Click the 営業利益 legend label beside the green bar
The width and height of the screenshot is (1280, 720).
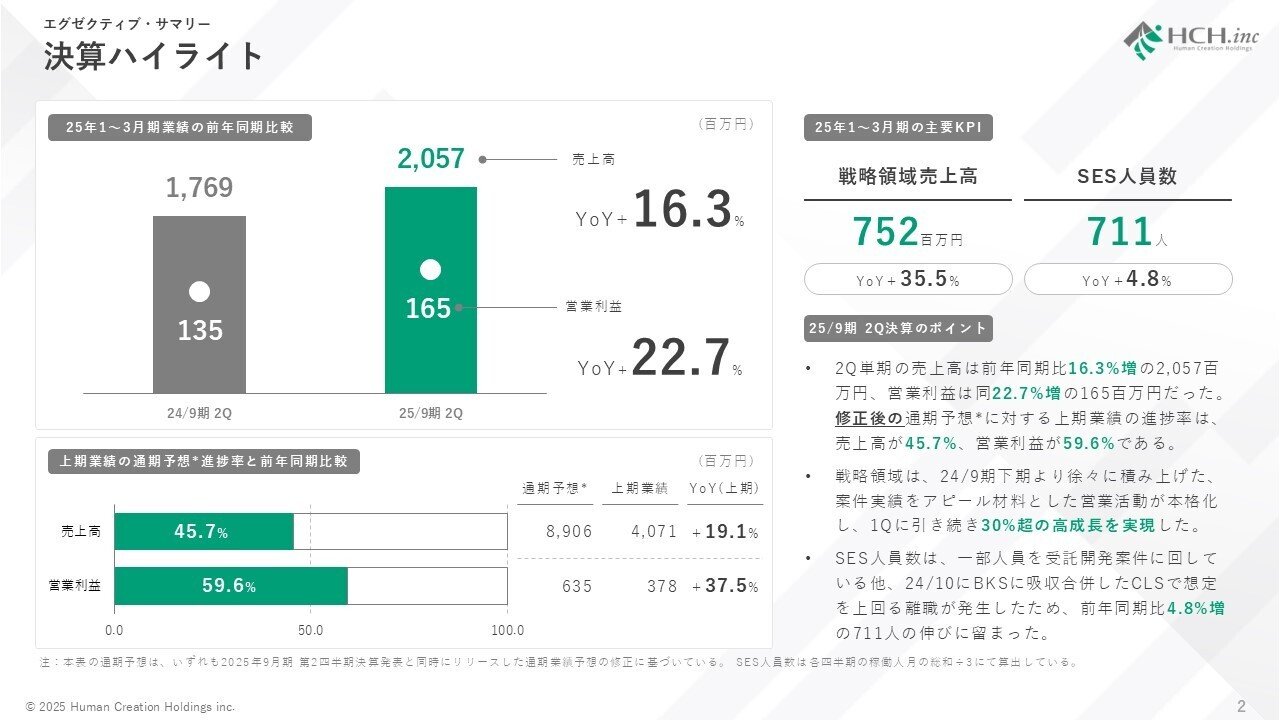(x=594, y=307)
